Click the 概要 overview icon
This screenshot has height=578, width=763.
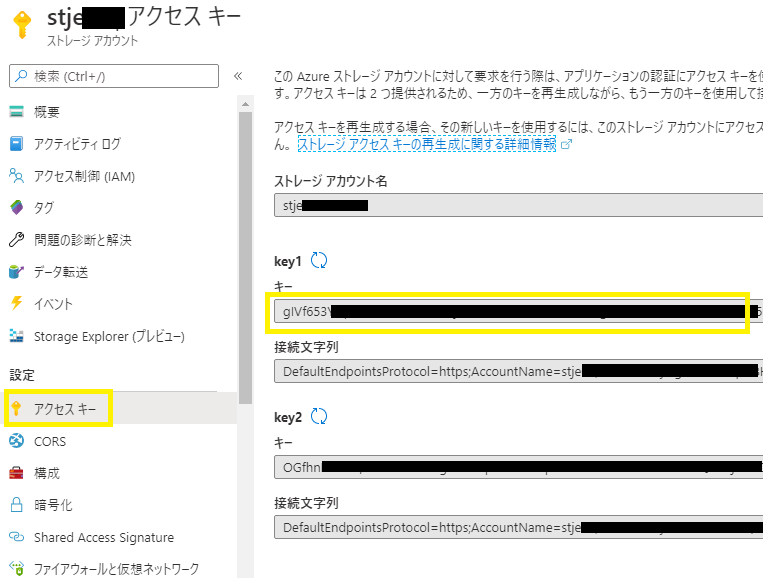click(x=17, y=111)
